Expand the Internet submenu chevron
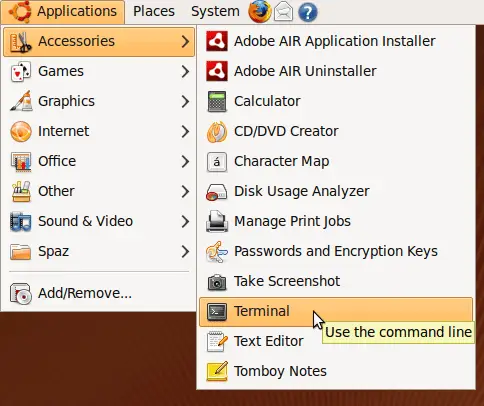The image size is (484, 406). pyautogui.click(x=185, y=131)
